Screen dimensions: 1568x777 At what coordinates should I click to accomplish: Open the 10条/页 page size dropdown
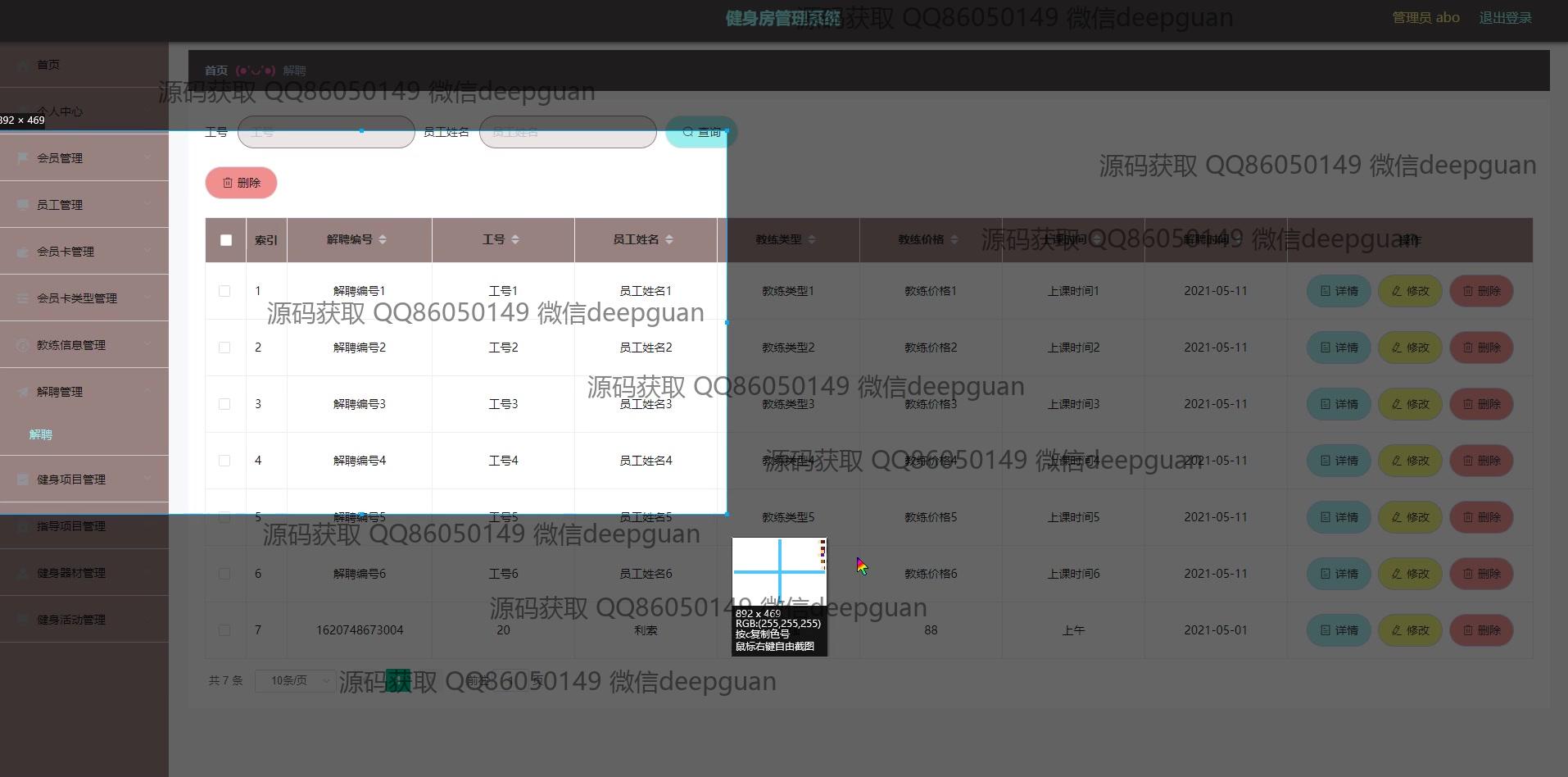(x=295, y=680)
